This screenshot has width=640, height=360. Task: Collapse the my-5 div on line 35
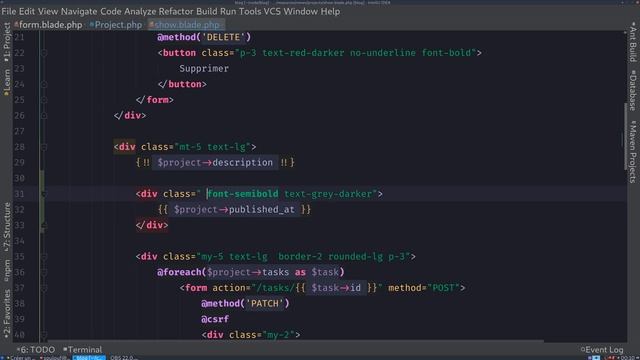pyautogui.click(x=44, y=257)
